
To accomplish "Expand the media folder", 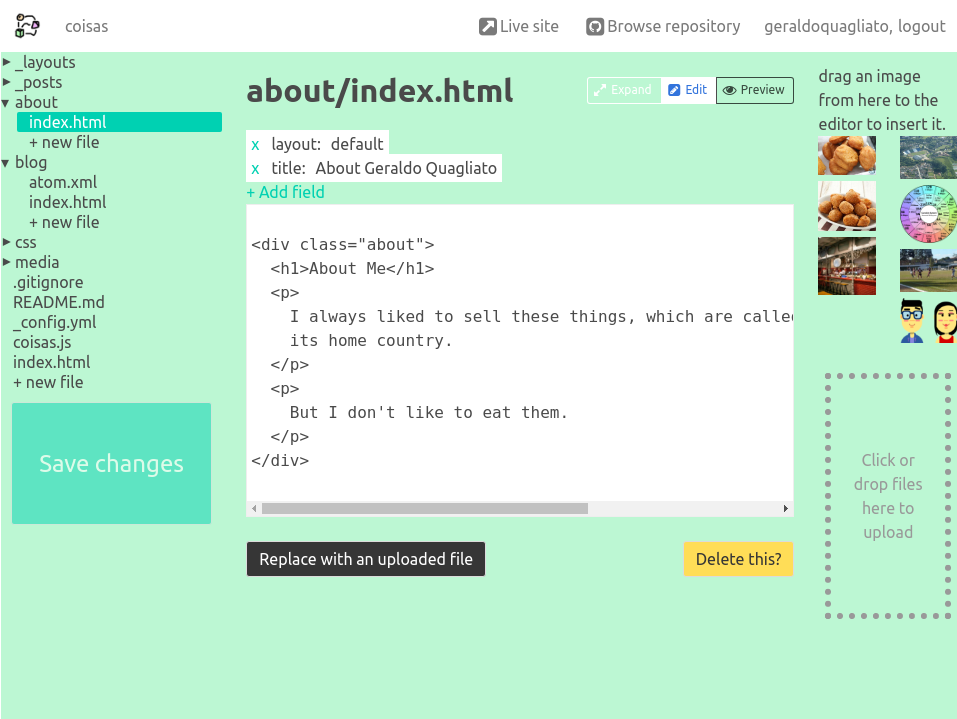I will (x=7, y=262).
